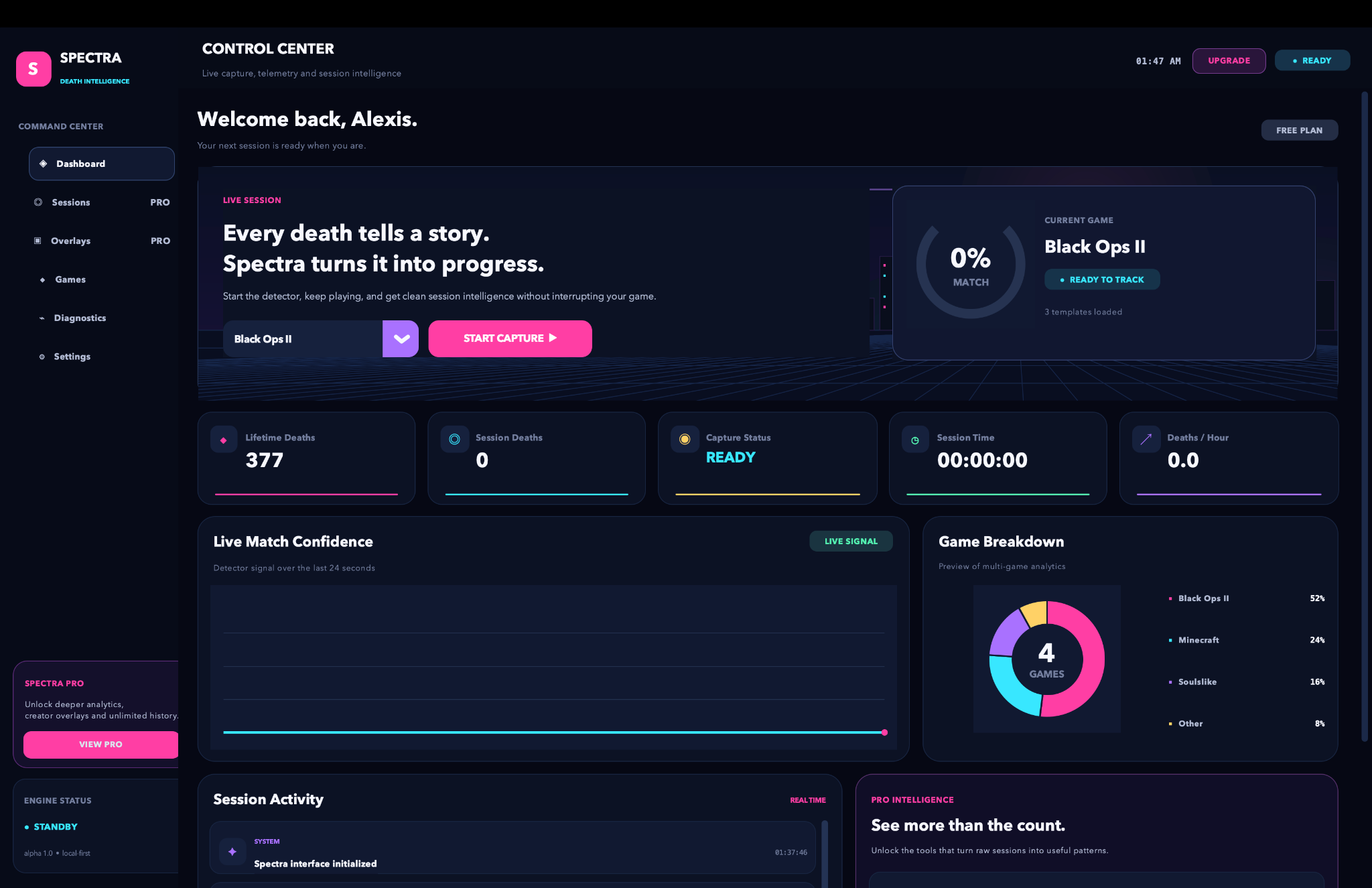Click the Lifetime Deaths pink diamond icon
The image size is (1372, 888).
224,440
